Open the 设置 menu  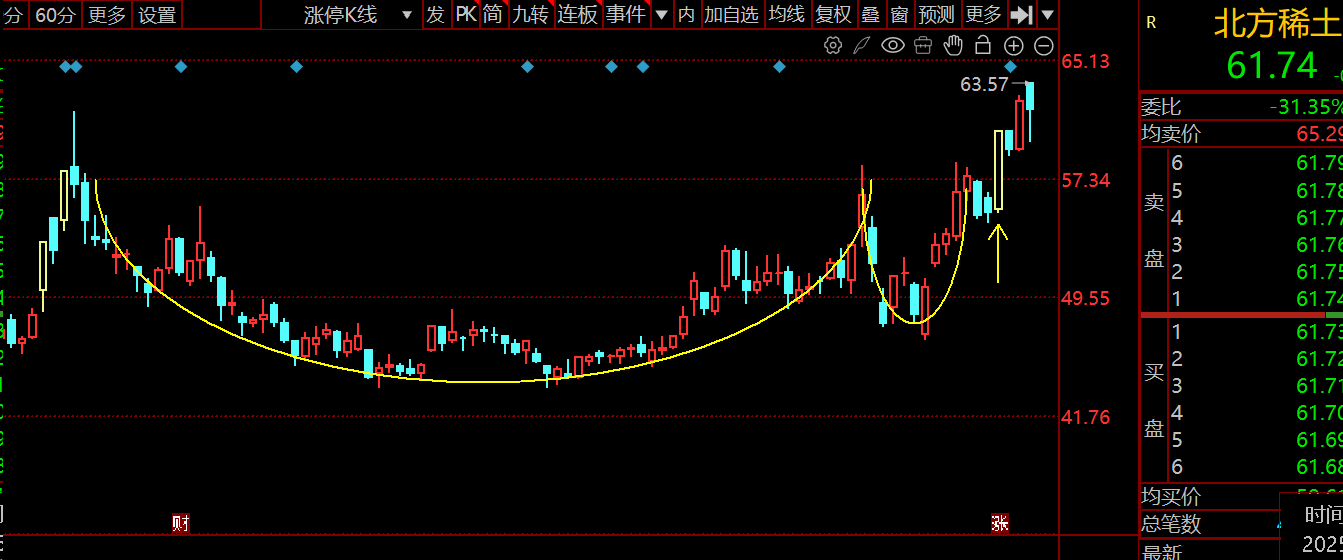pos(157,15)
